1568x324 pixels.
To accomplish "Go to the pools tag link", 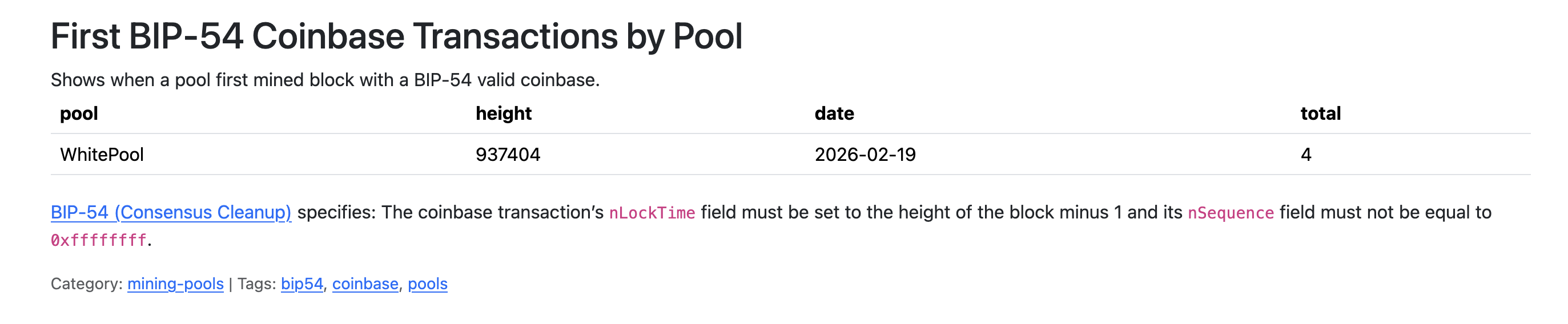I will tap(427, 284).
